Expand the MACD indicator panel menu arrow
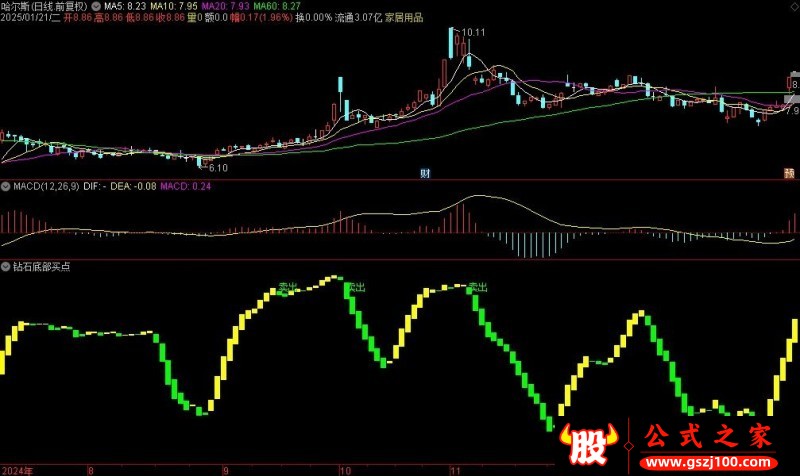The height and width of the screenshot is (476, 800). click(x=6, y=187)
